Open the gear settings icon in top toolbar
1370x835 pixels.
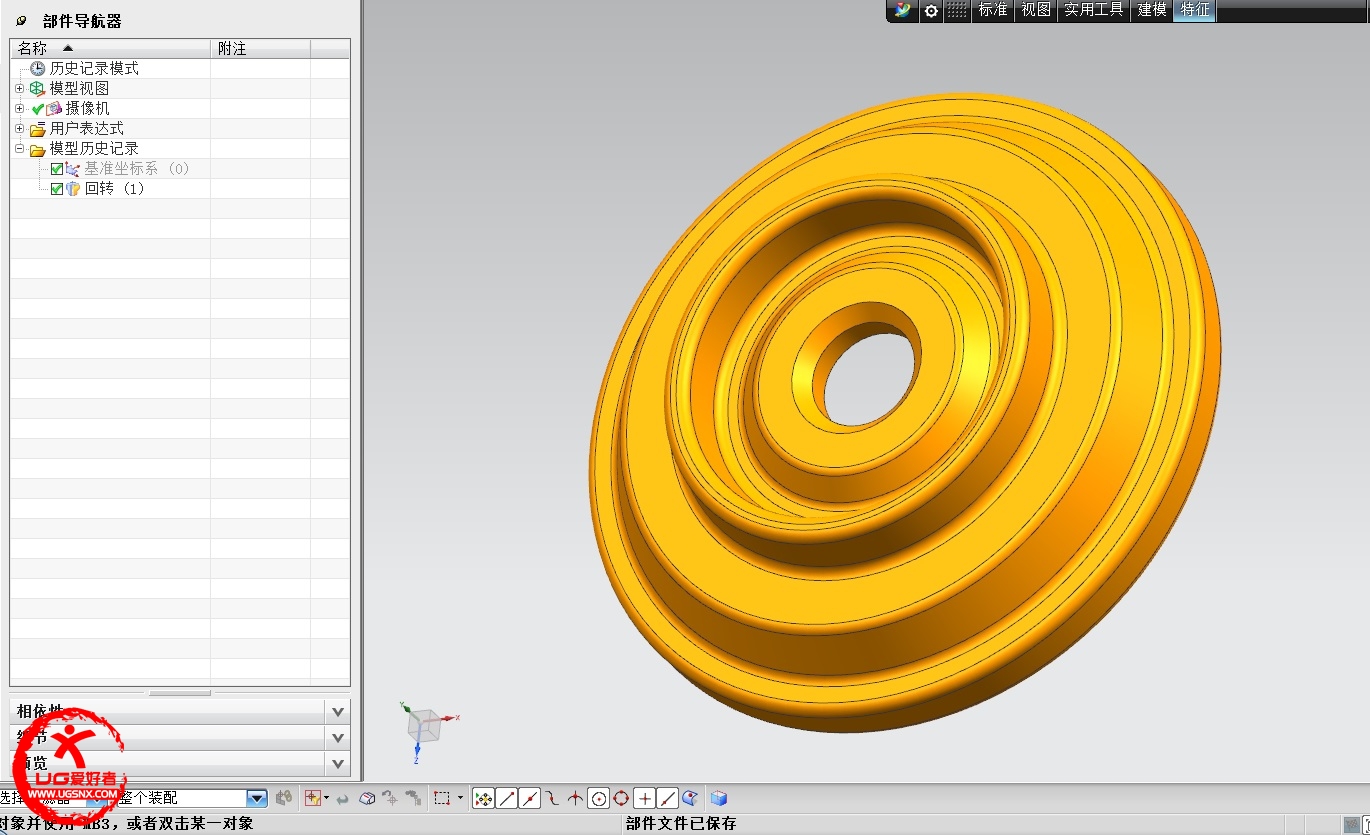pos(931,10)
